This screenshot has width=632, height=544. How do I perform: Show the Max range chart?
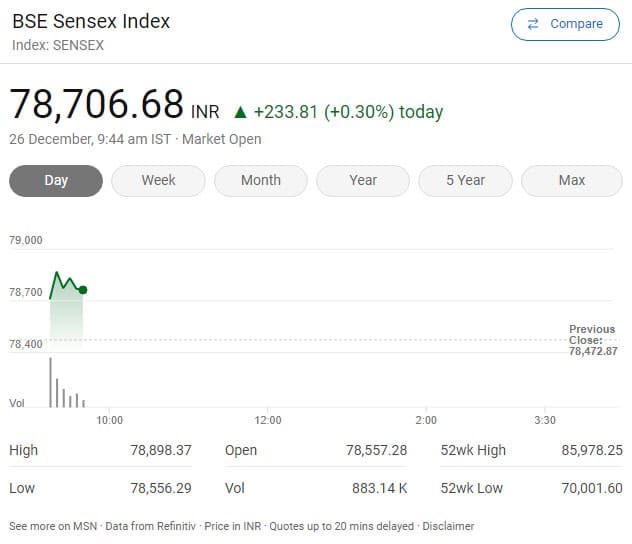point(572,181)
